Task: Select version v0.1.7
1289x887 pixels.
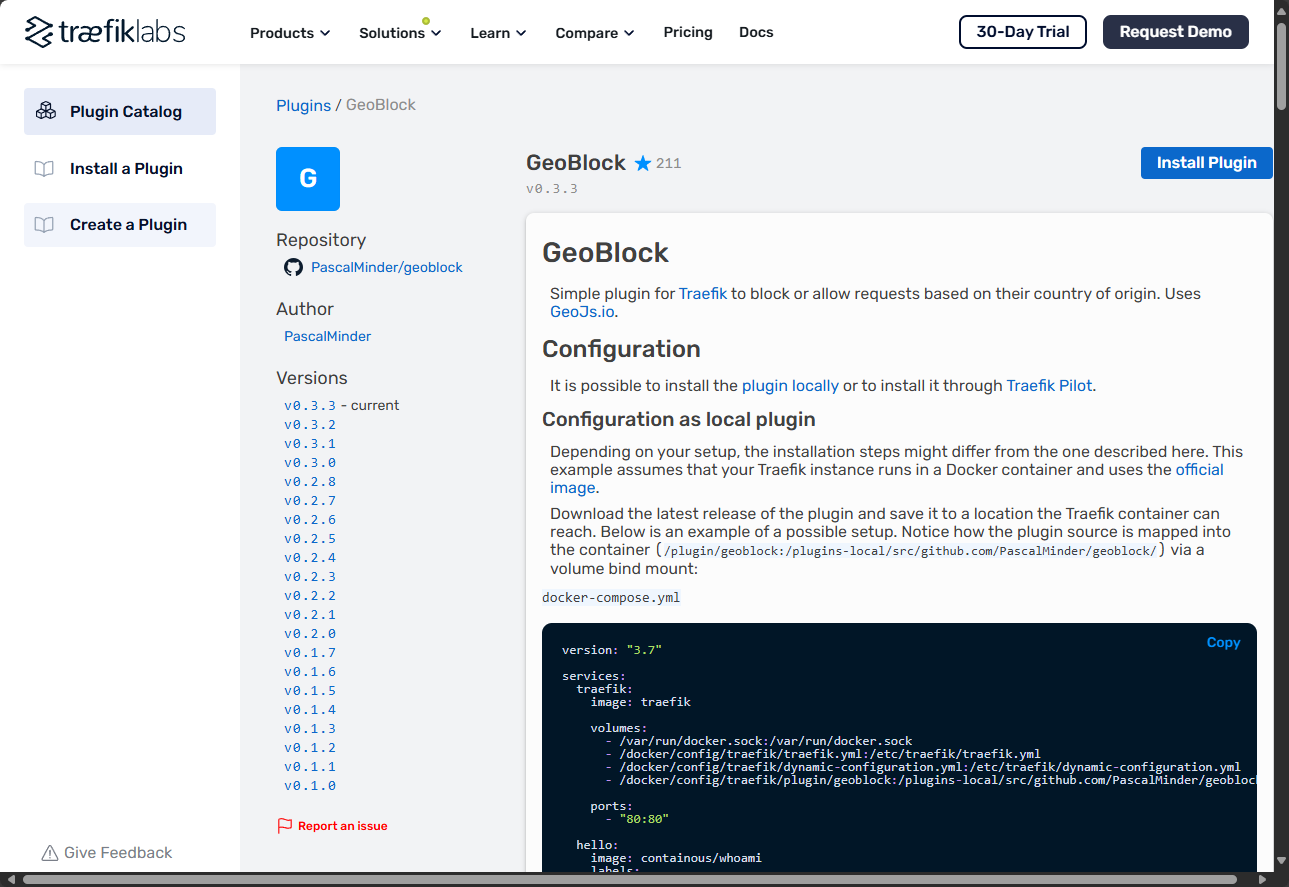Action: tap(310, 652)
